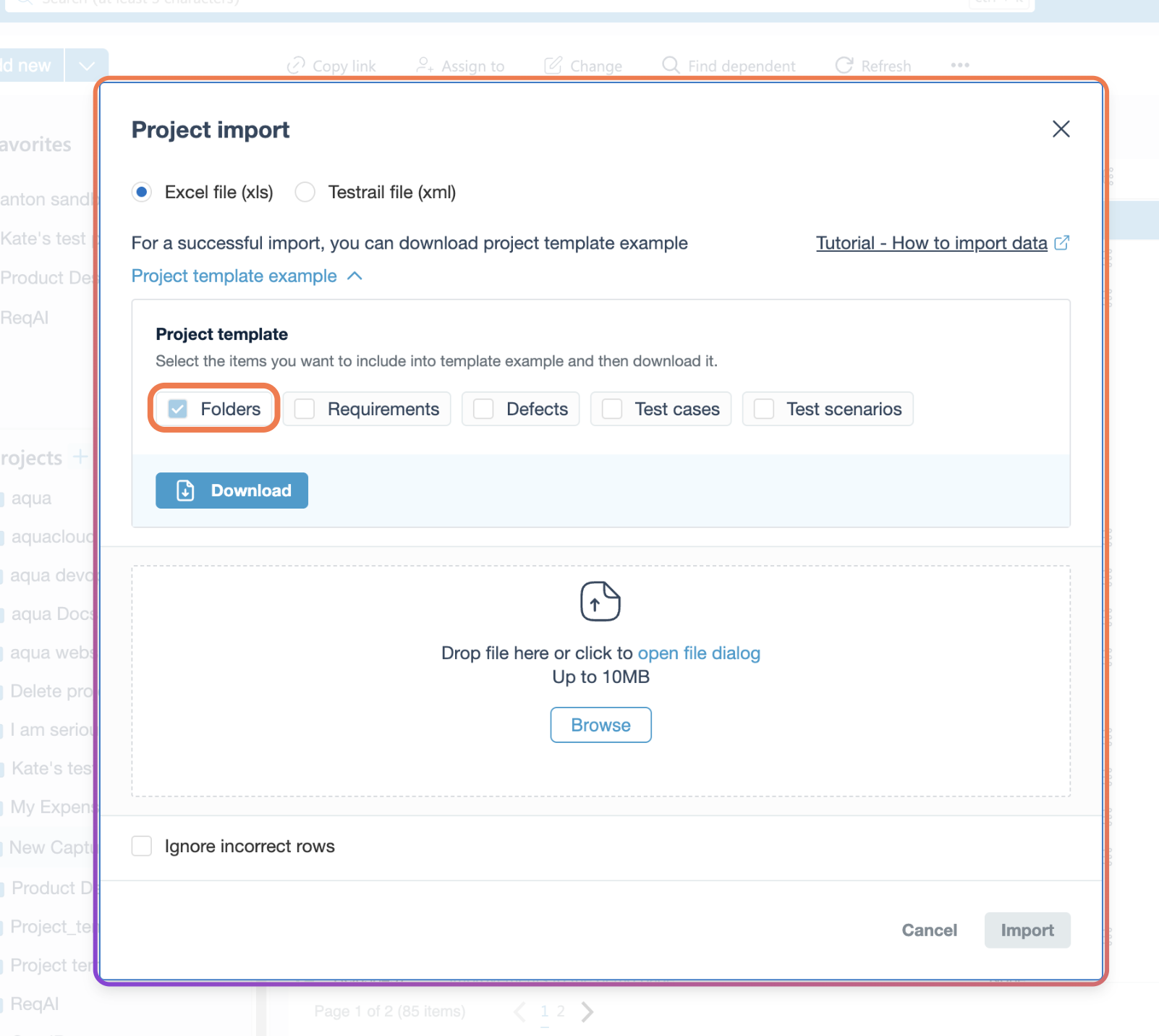1159x1036 pixels.
Task: Close the Project import dialog
Action: [x=1061, y=129]
